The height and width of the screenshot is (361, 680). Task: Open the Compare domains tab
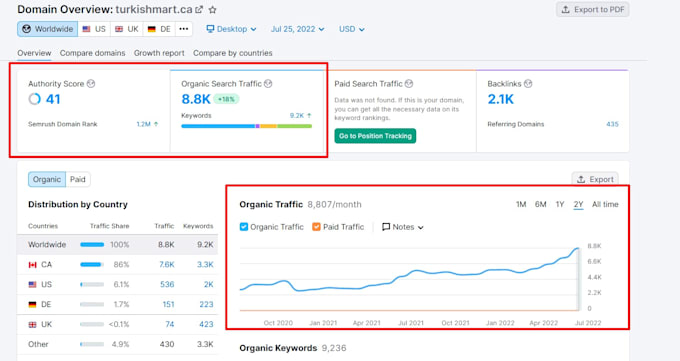[92, 53]
